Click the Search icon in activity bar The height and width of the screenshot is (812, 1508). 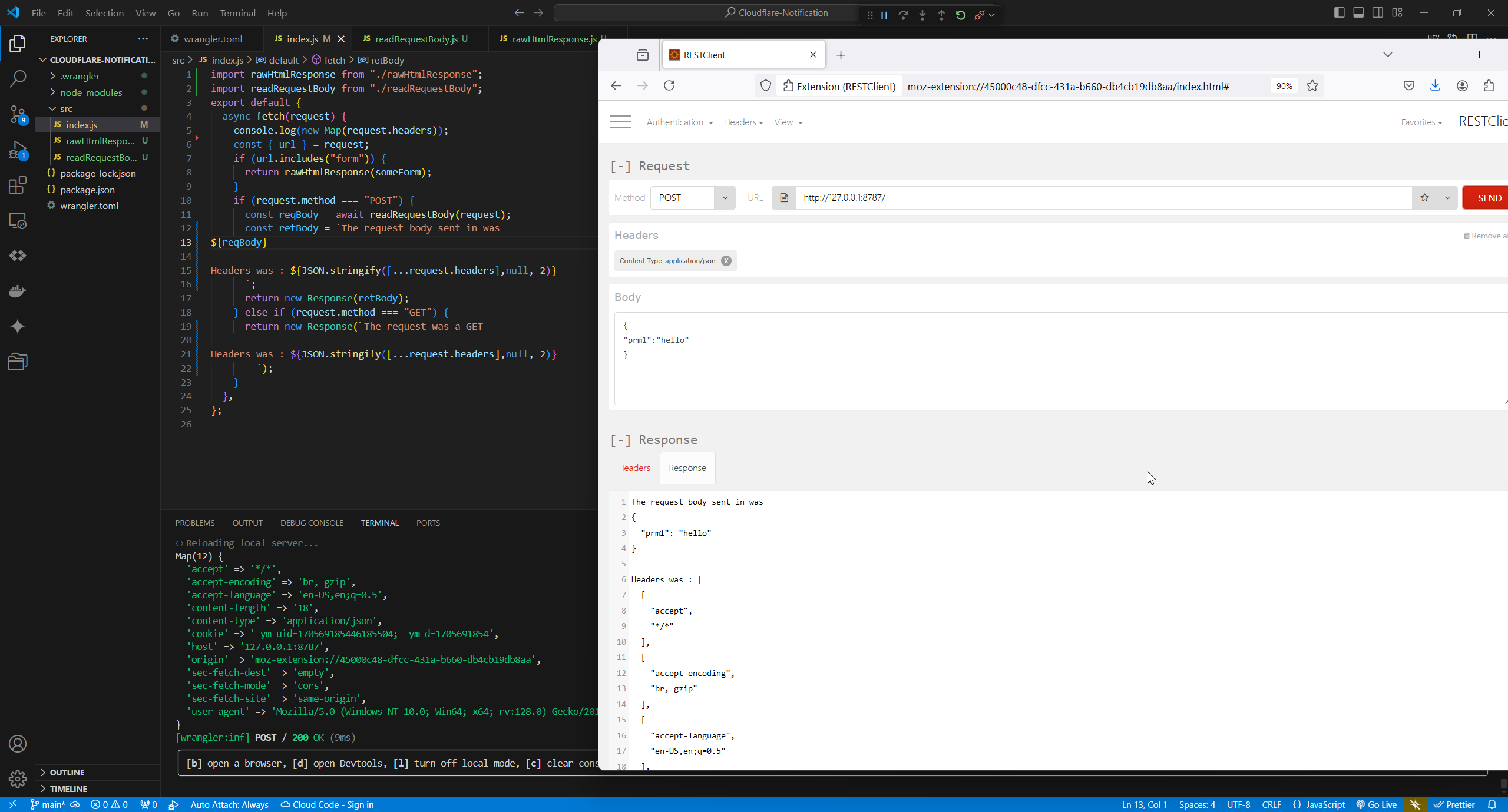18,78
